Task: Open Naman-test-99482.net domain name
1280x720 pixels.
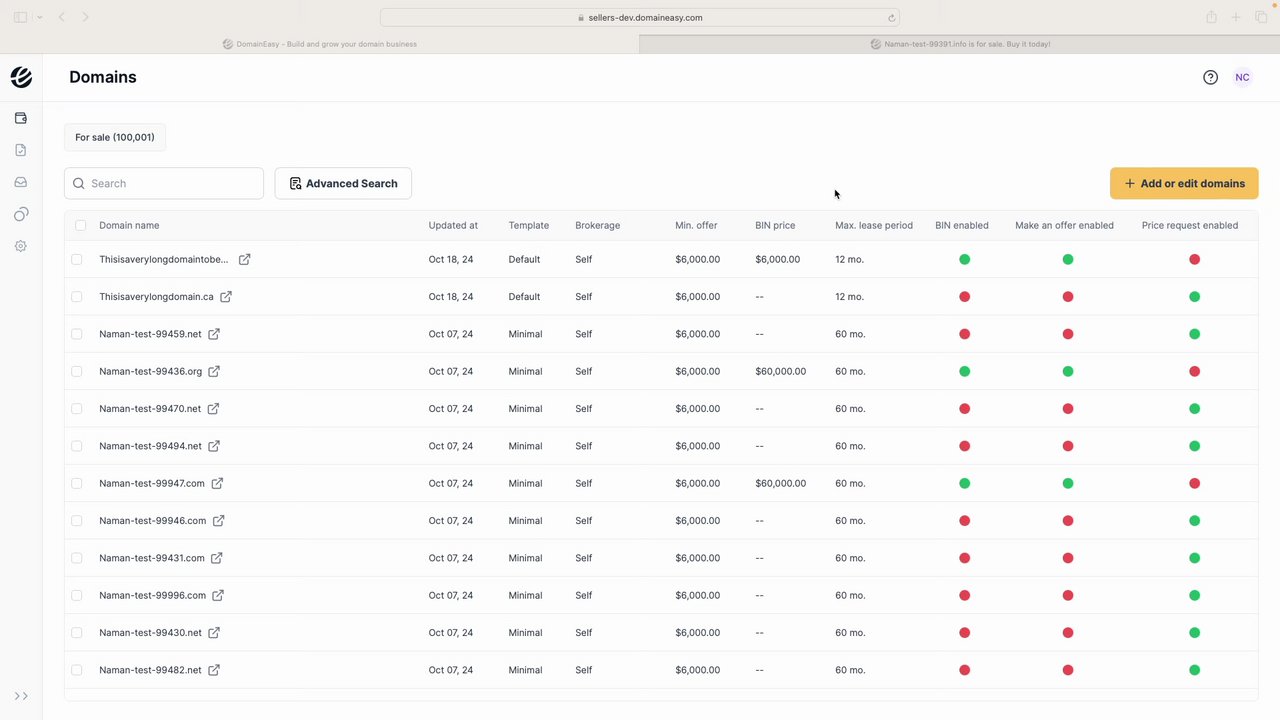Action: pos(150,670)
